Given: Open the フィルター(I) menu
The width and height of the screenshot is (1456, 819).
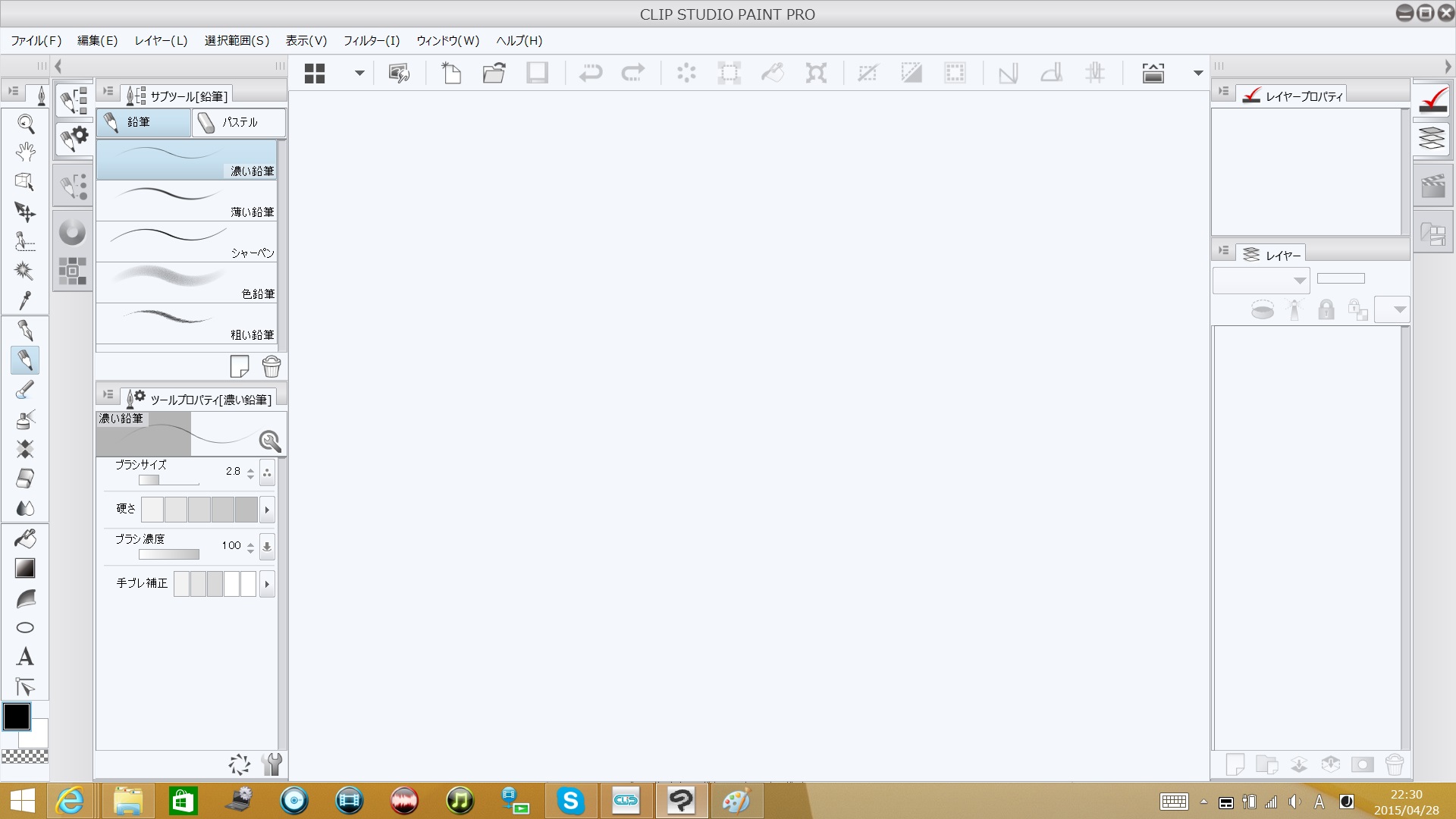Looking at the screenshot, I should (x=371, y=41).
